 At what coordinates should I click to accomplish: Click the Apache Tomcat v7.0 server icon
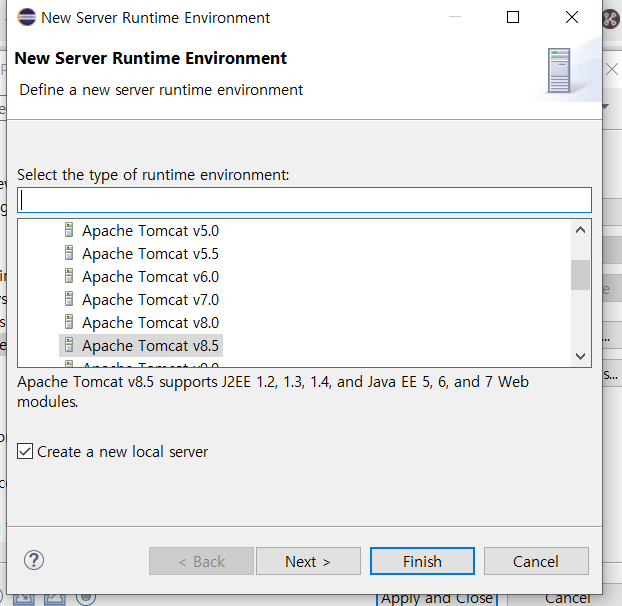tap(69, 299)
